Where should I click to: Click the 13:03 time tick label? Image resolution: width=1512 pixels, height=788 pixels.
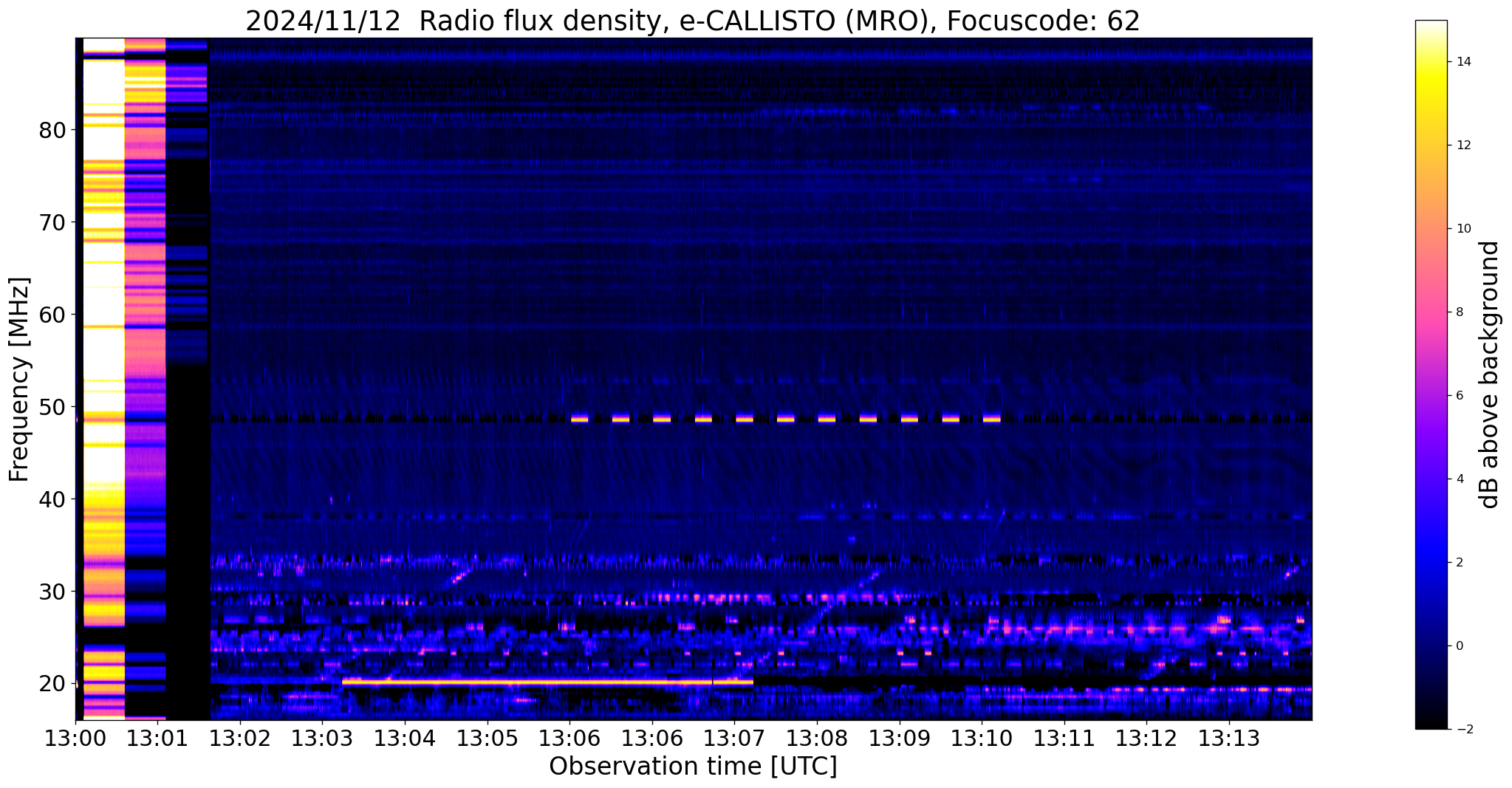[322, 738]
